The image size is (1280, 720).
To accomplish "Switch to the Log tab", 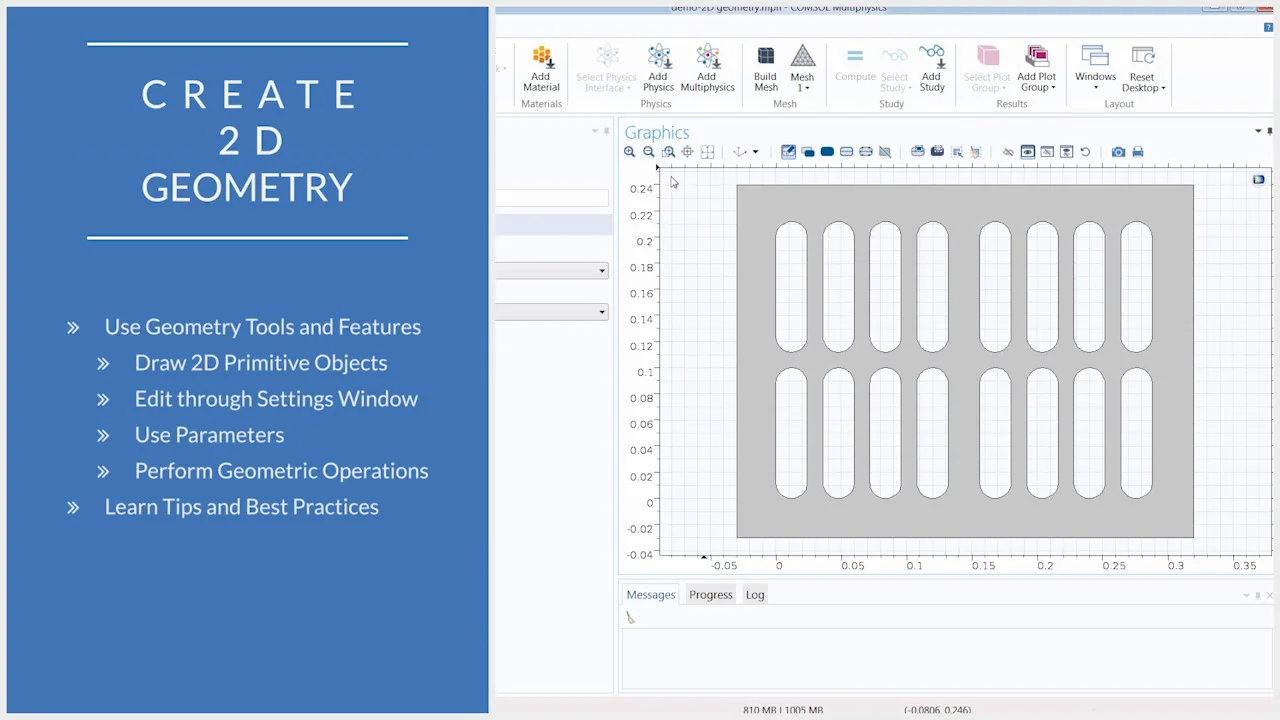I will tap(755, 595).
